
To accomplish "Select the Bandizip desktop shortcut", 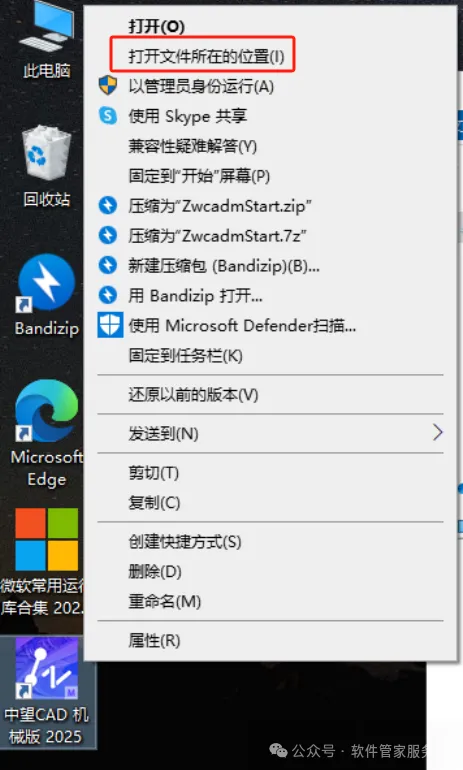I will (x=47, y=295).
